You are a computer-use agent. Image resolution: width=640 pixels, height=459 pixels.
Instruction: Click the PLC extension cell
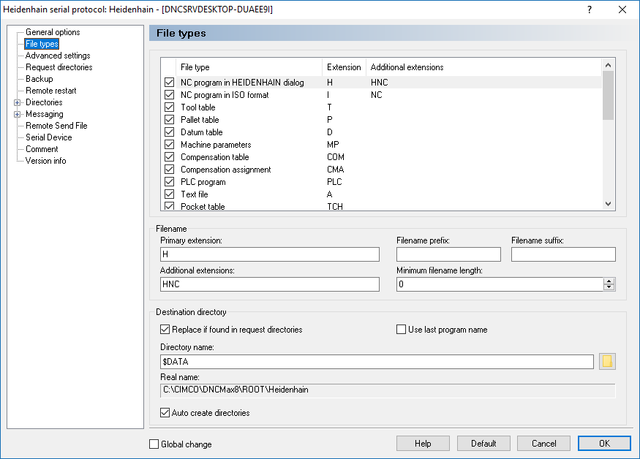(334, 182)
